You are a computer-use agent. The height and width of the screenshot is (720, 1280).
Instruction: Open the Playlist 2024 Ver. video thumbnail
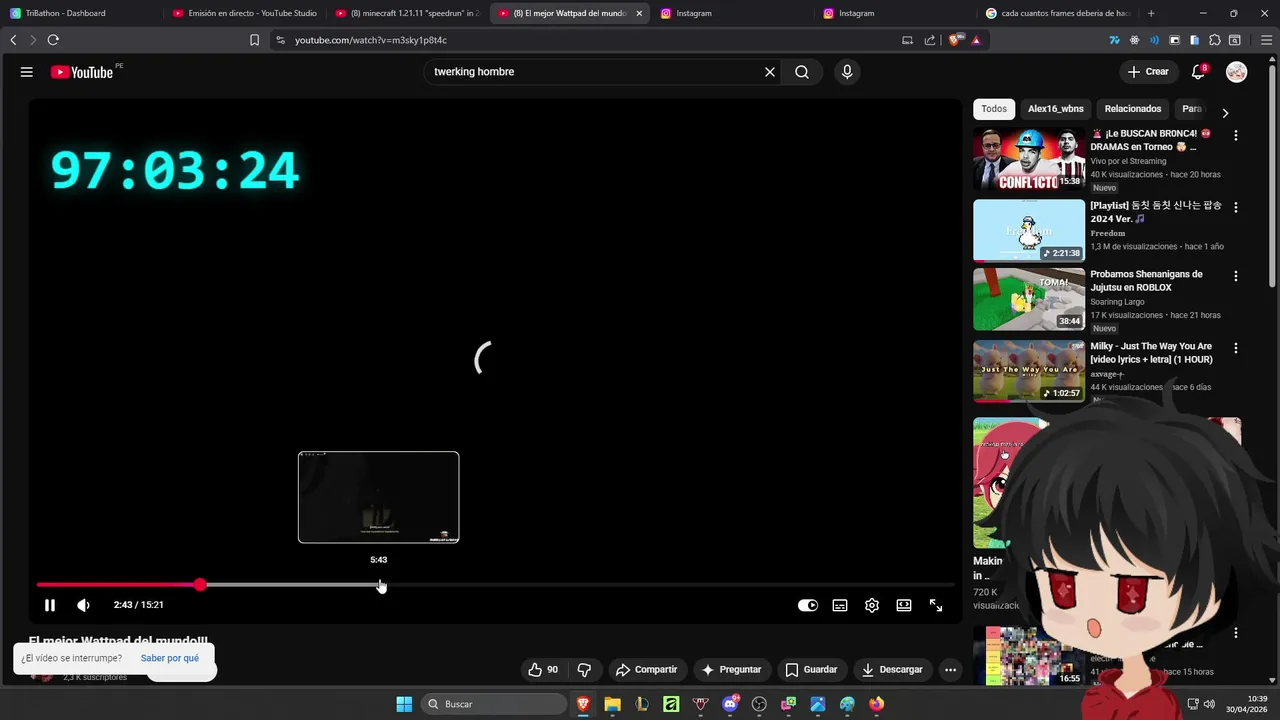point(1029,231)
